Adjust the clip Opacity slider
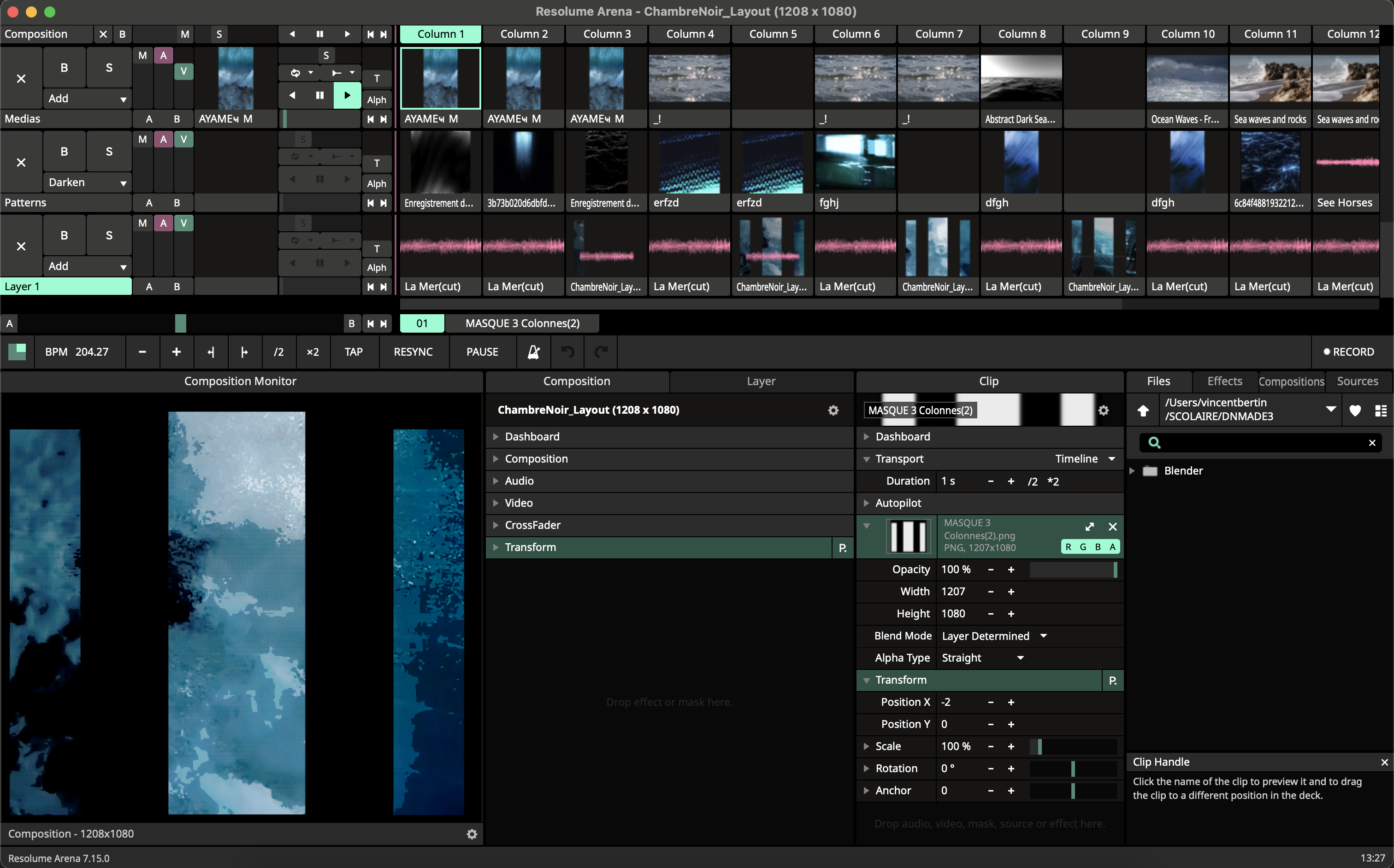The height and width of the screenshot is (868, 1394). click(x=1072, y=569)
